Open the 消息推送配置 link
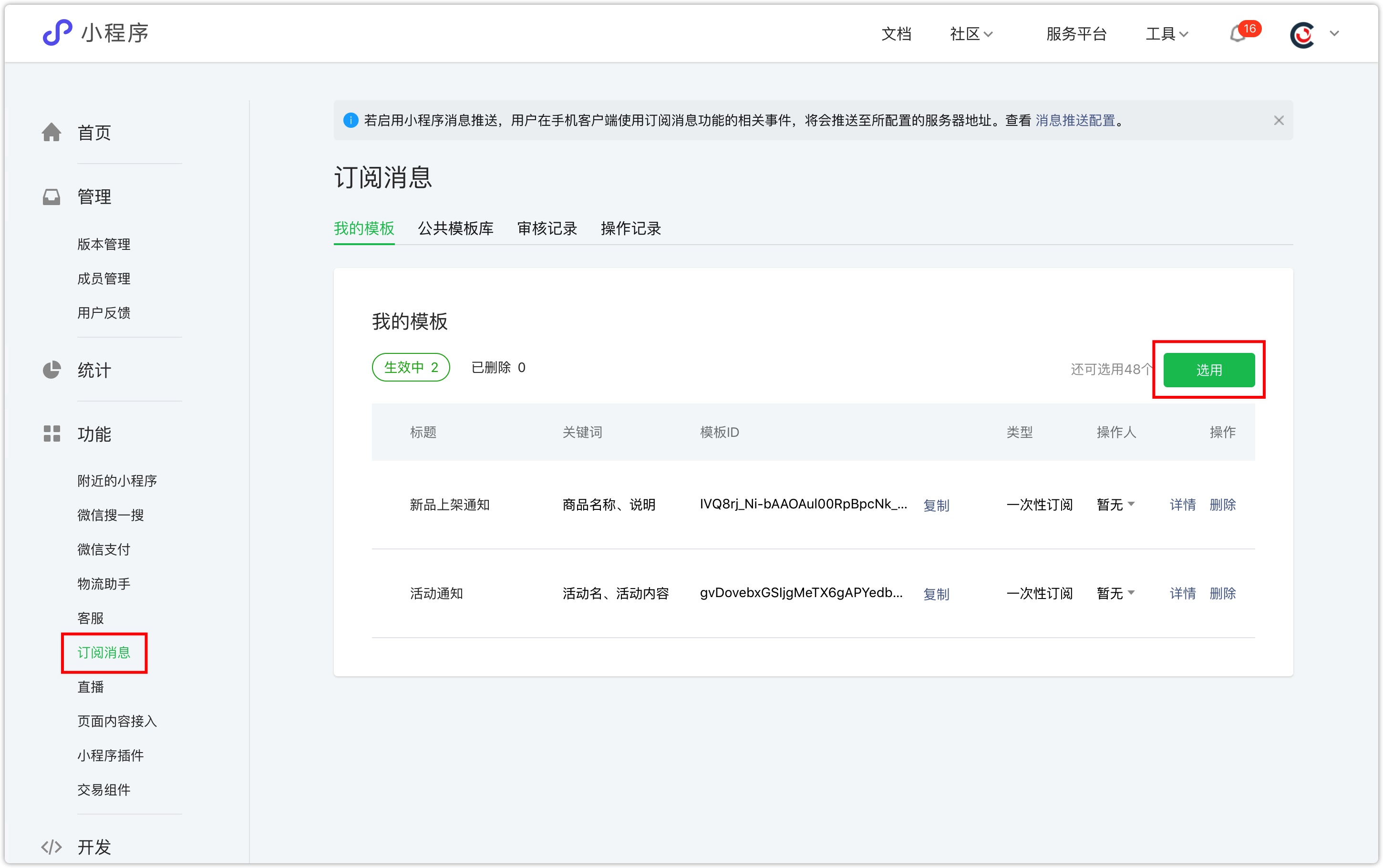 click(1075, 121)
